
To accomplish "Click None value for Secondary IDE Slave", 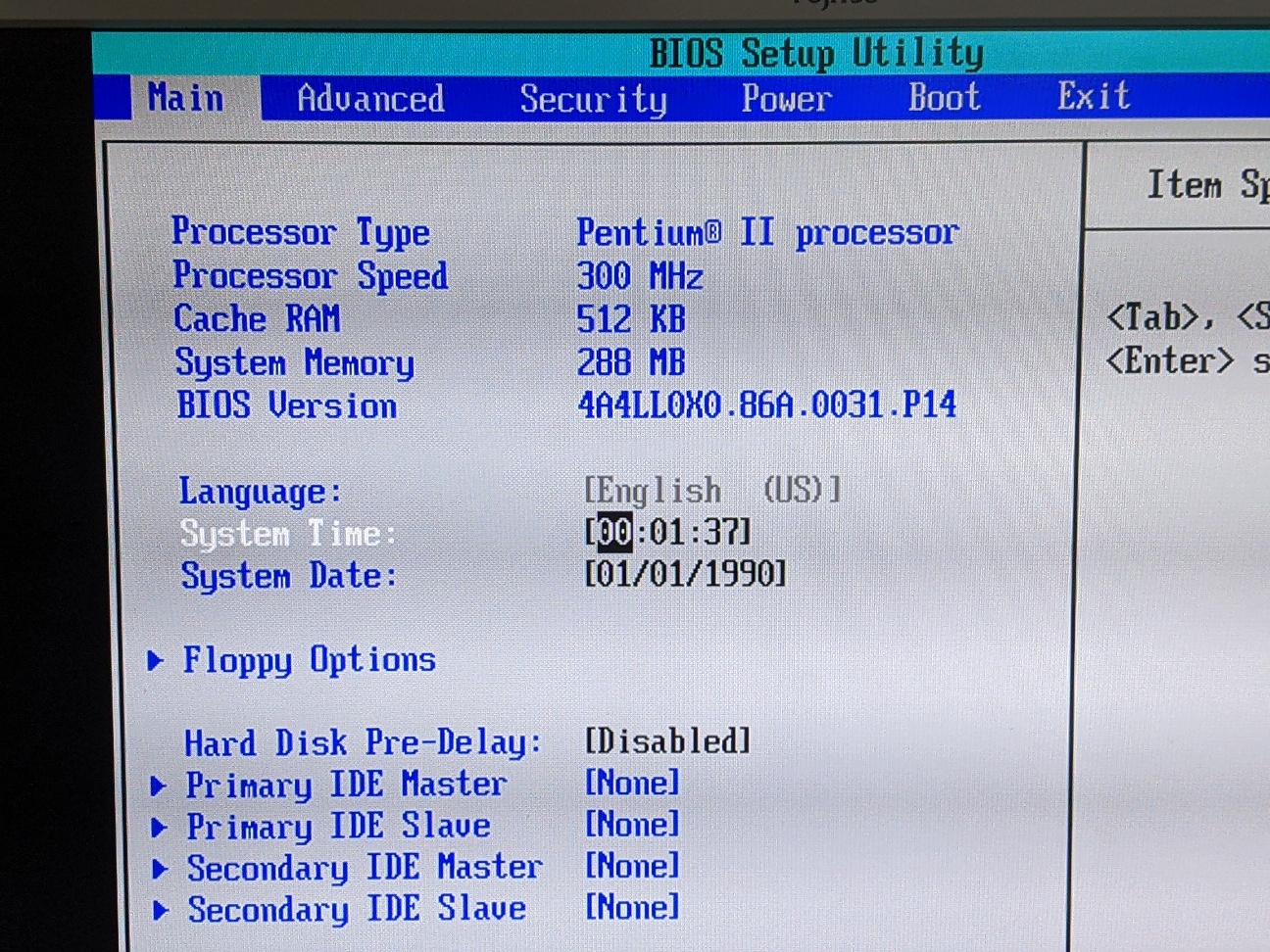I will pos(632,907).
